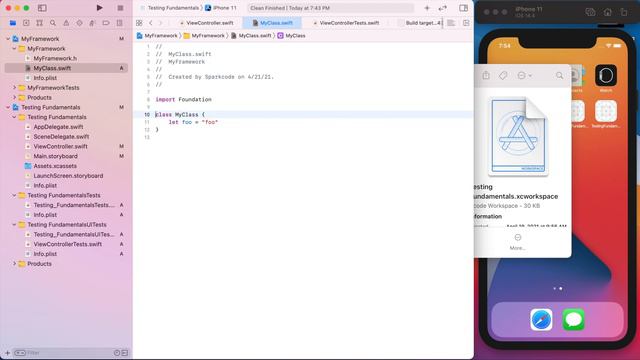Open the MyClass symbol breadcrumb
The image size is (640, 360).
click(x=291, y=36)
